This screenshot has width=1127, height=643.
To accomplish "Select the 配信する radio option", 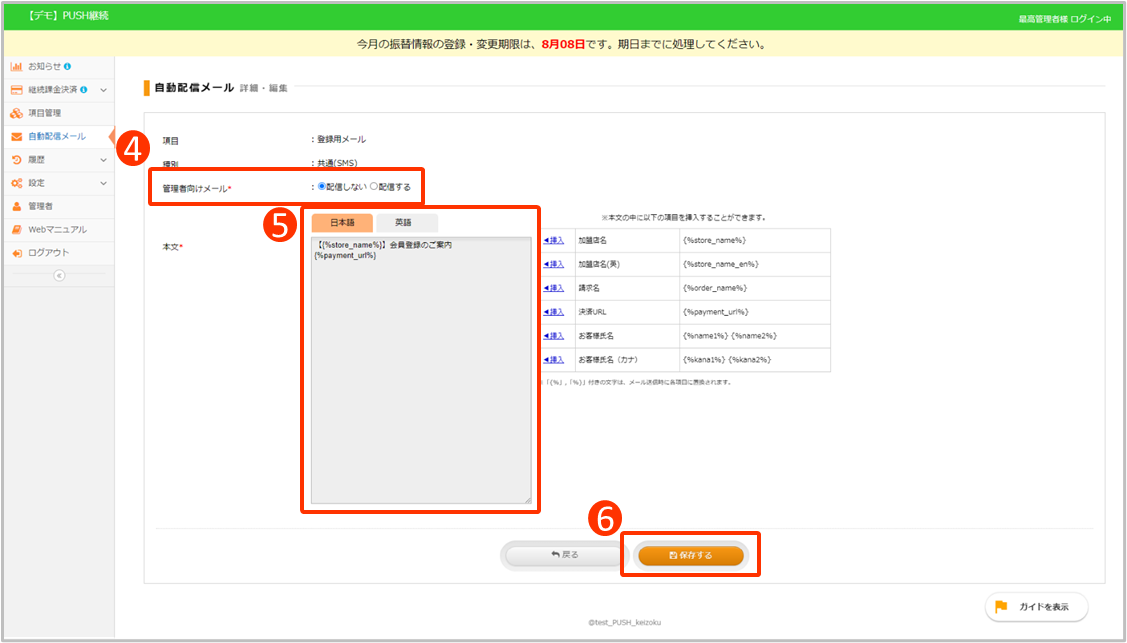I will click(374, 186).
